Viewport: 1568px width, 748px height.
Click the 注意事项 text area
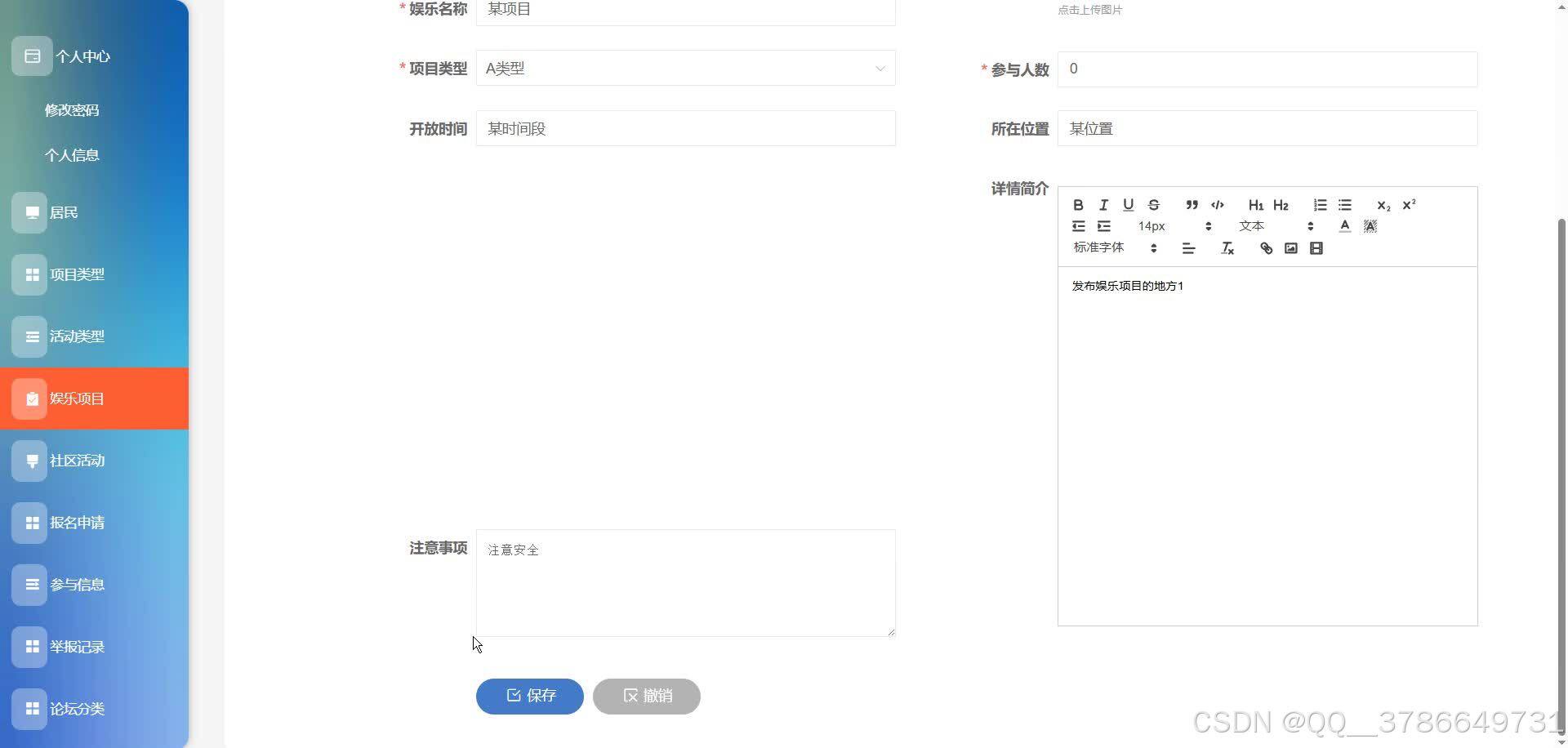point(685,582)
